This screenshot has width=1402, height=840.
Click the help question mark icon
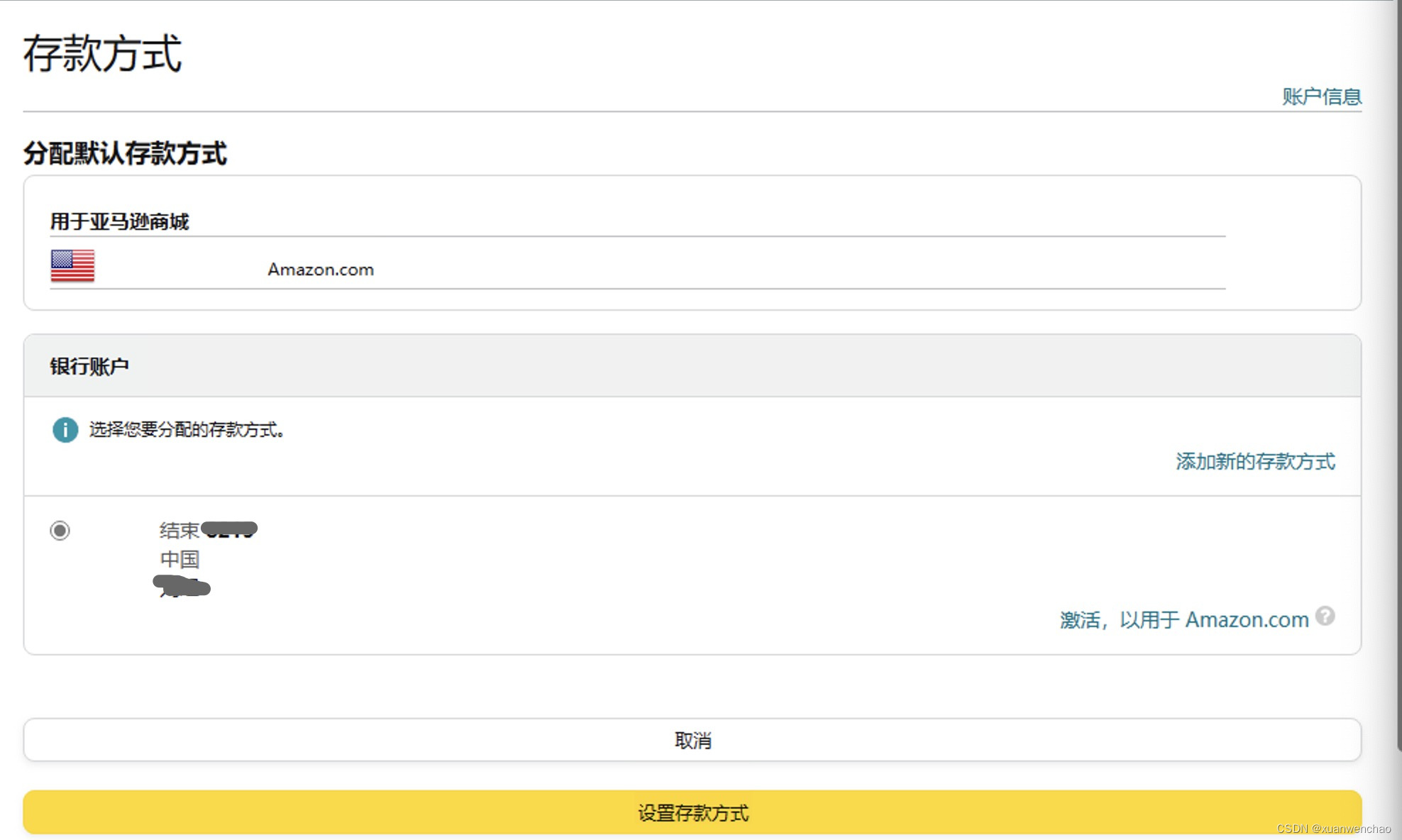click(x=1325, y=616)
